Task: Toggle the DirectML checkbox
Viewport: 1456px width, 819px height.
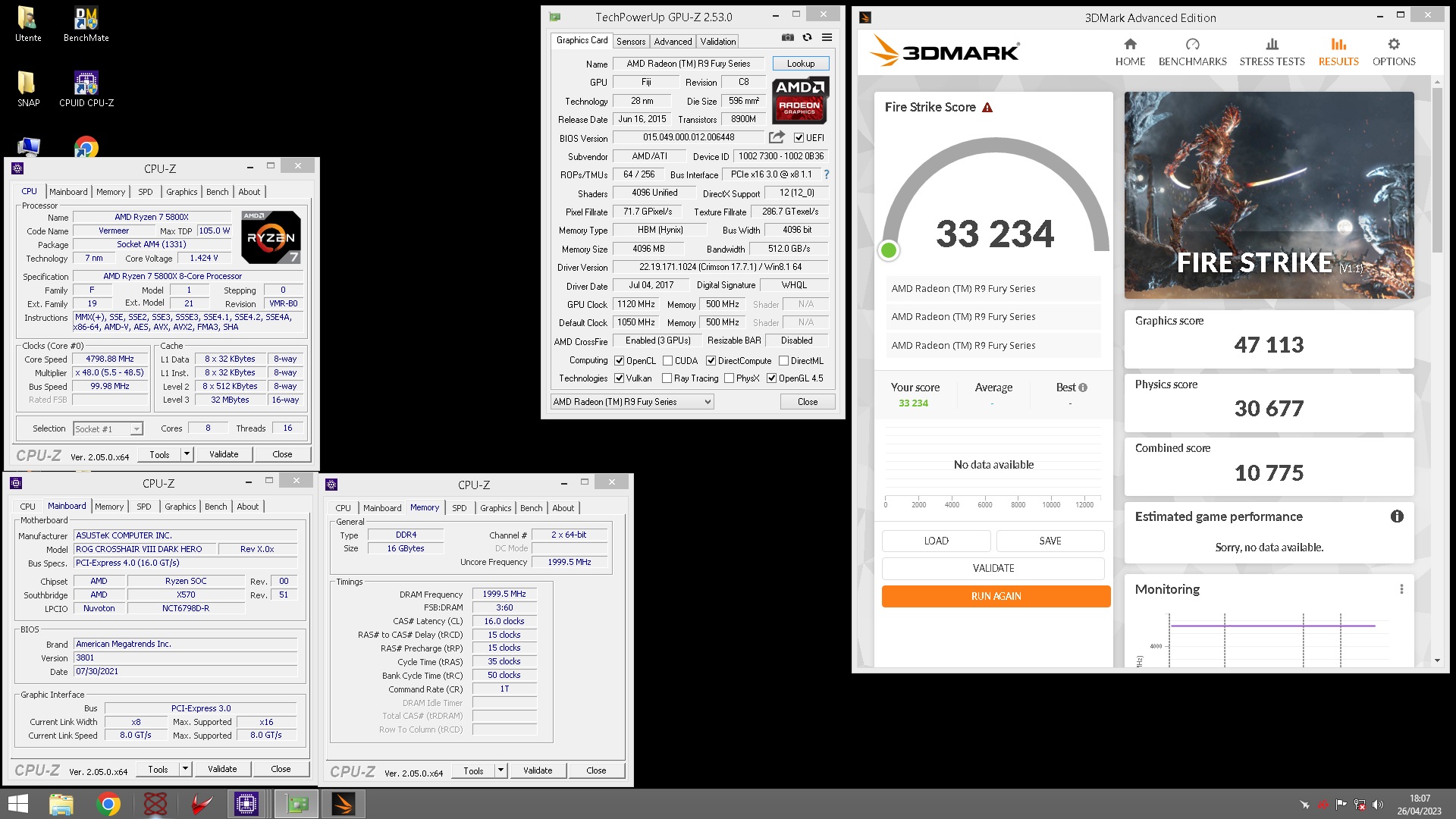Action: point(784,361)
